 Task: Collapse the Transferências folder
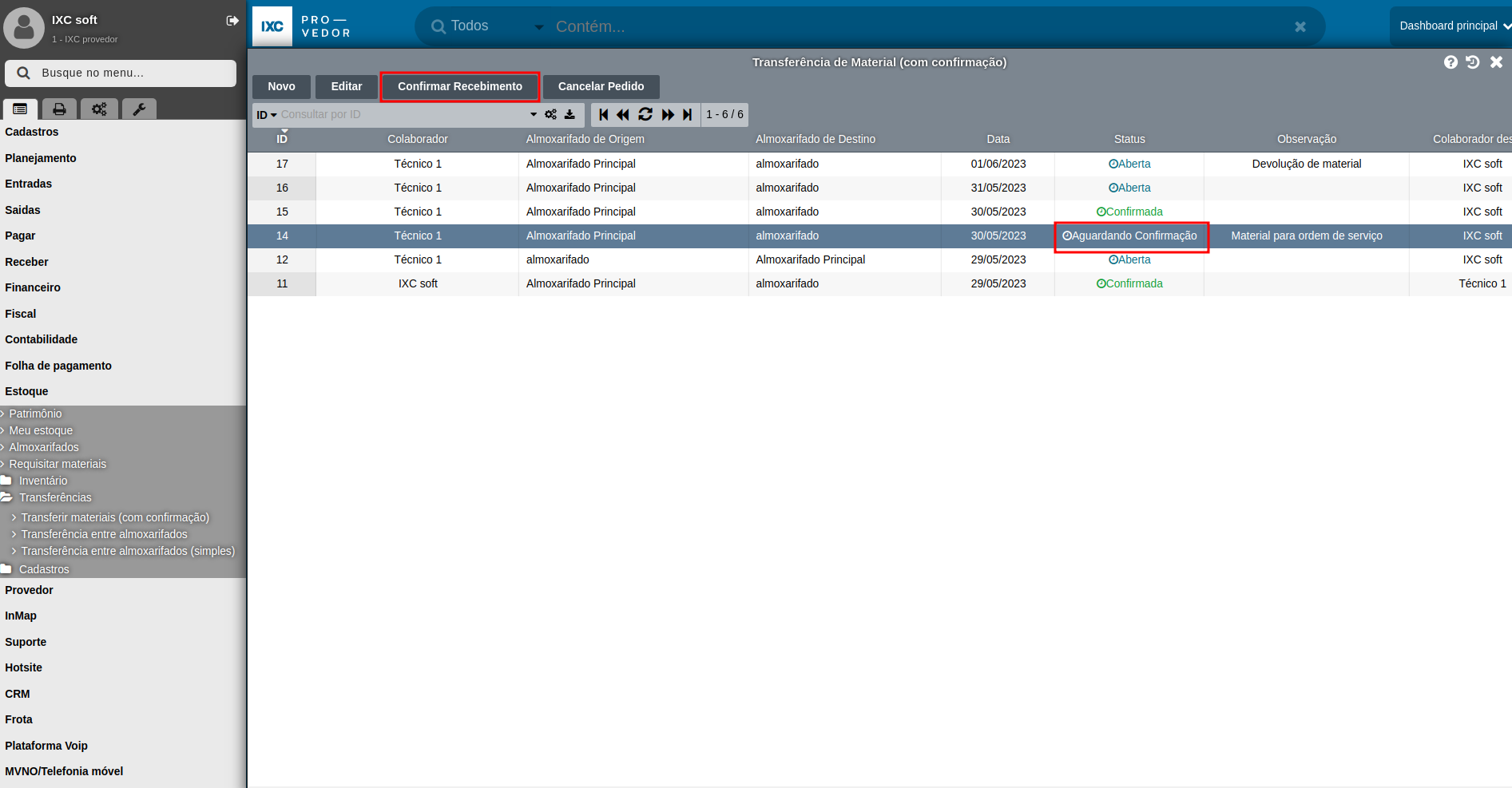point(54,497)
